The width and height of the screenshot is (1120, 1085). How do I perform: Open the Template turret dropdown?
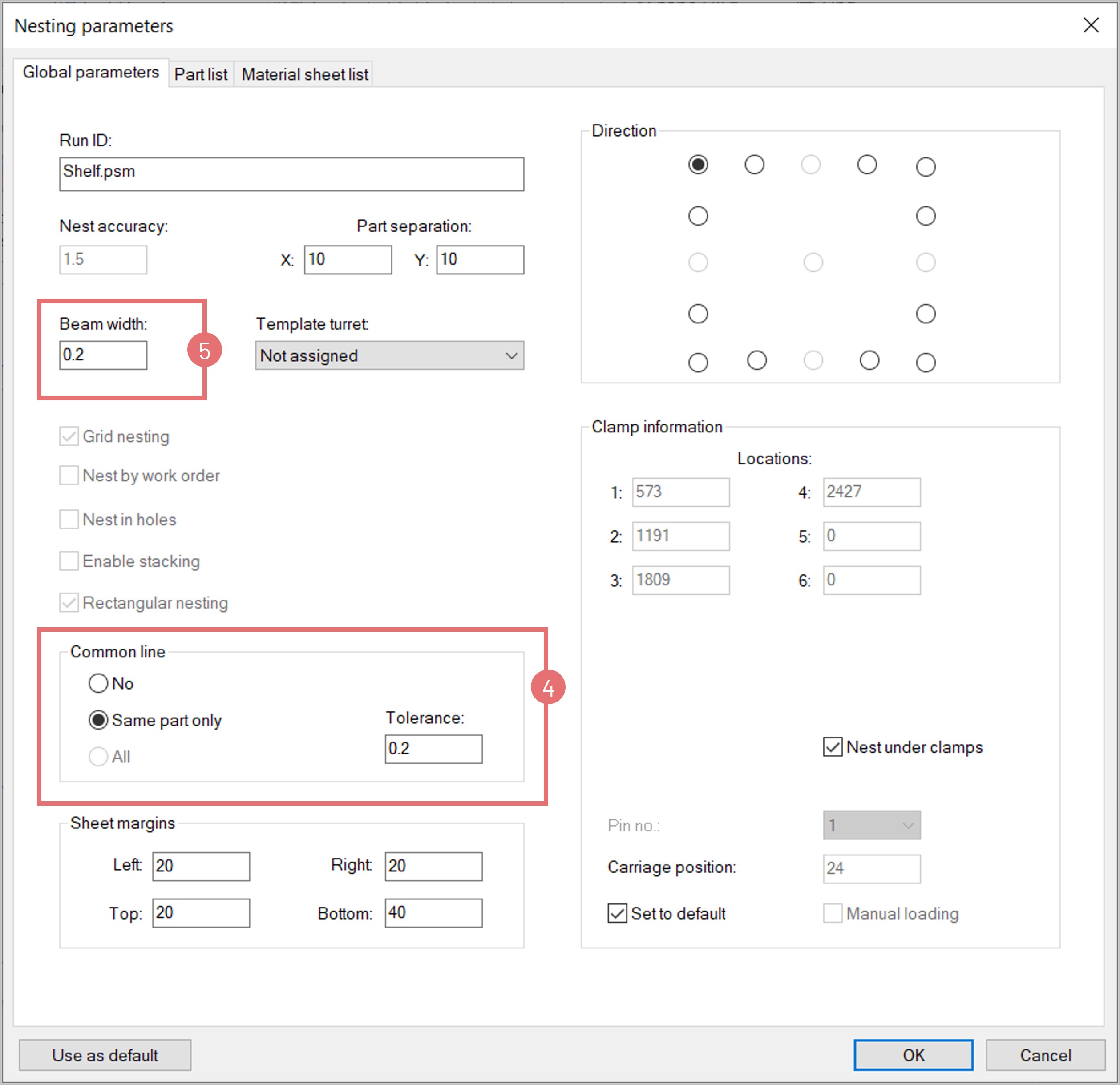point(389,355)
